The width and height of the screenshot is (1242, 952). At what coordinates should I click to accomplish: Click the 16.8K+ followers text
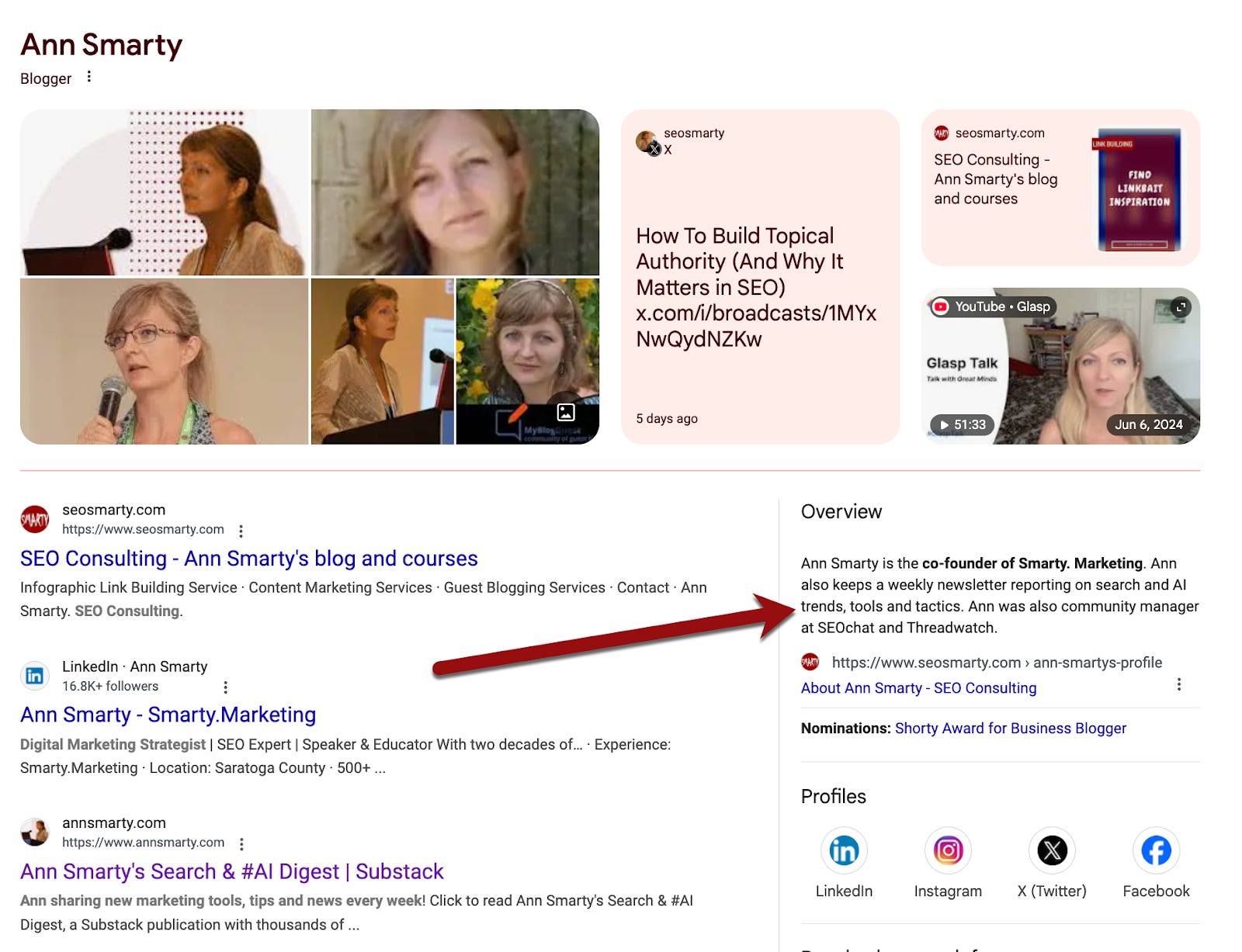[x=110, y=686]
